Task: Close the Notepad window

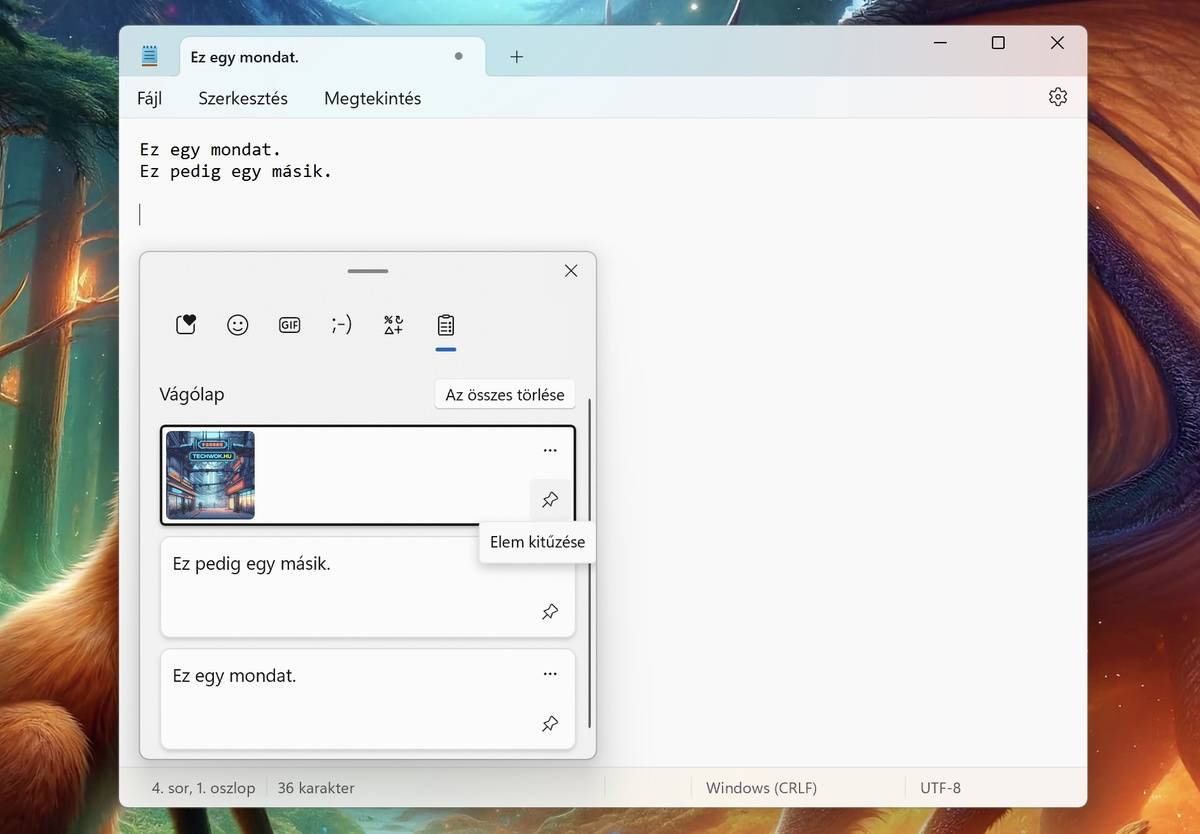Action: 1057,43
